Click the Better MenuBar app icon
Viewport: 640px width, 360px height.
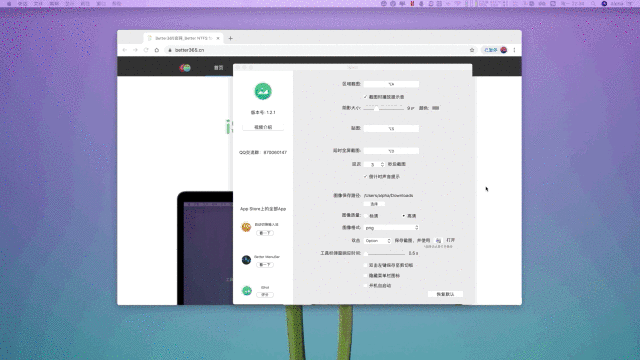click(x=246, y=260)
